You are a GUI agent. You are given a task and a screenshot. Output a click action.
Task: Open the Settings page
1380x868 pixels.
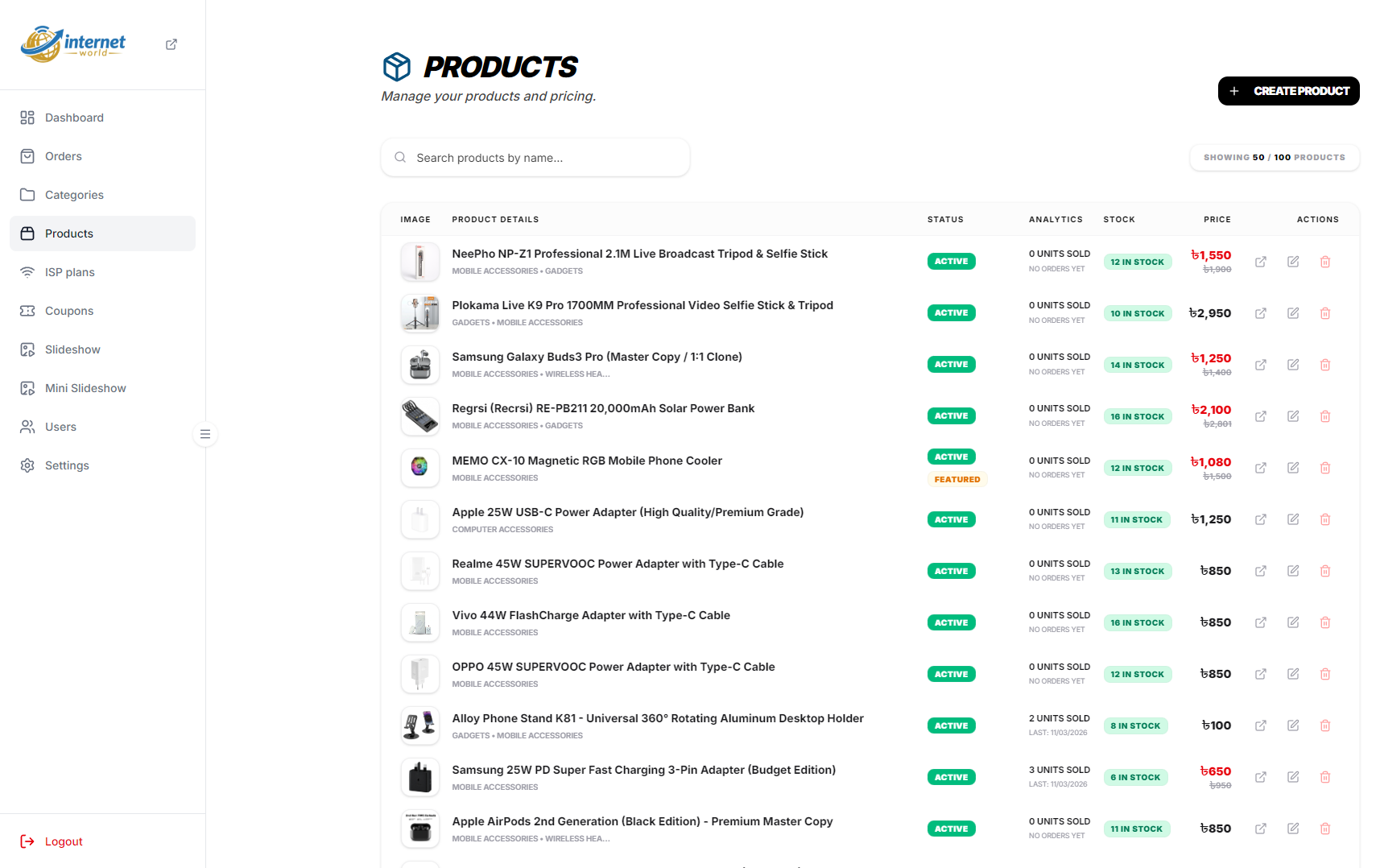67,465
